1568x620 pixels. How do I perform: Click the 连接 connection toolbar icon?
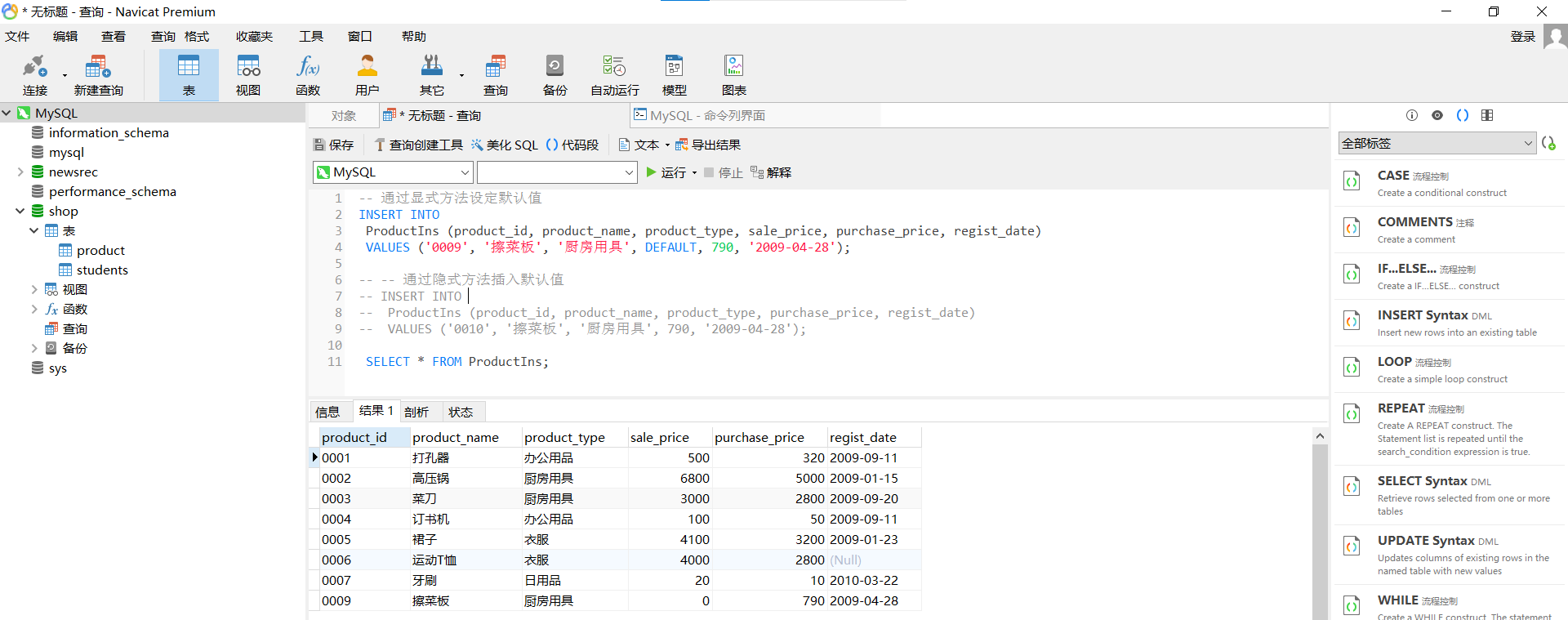[x=35, y=75]
